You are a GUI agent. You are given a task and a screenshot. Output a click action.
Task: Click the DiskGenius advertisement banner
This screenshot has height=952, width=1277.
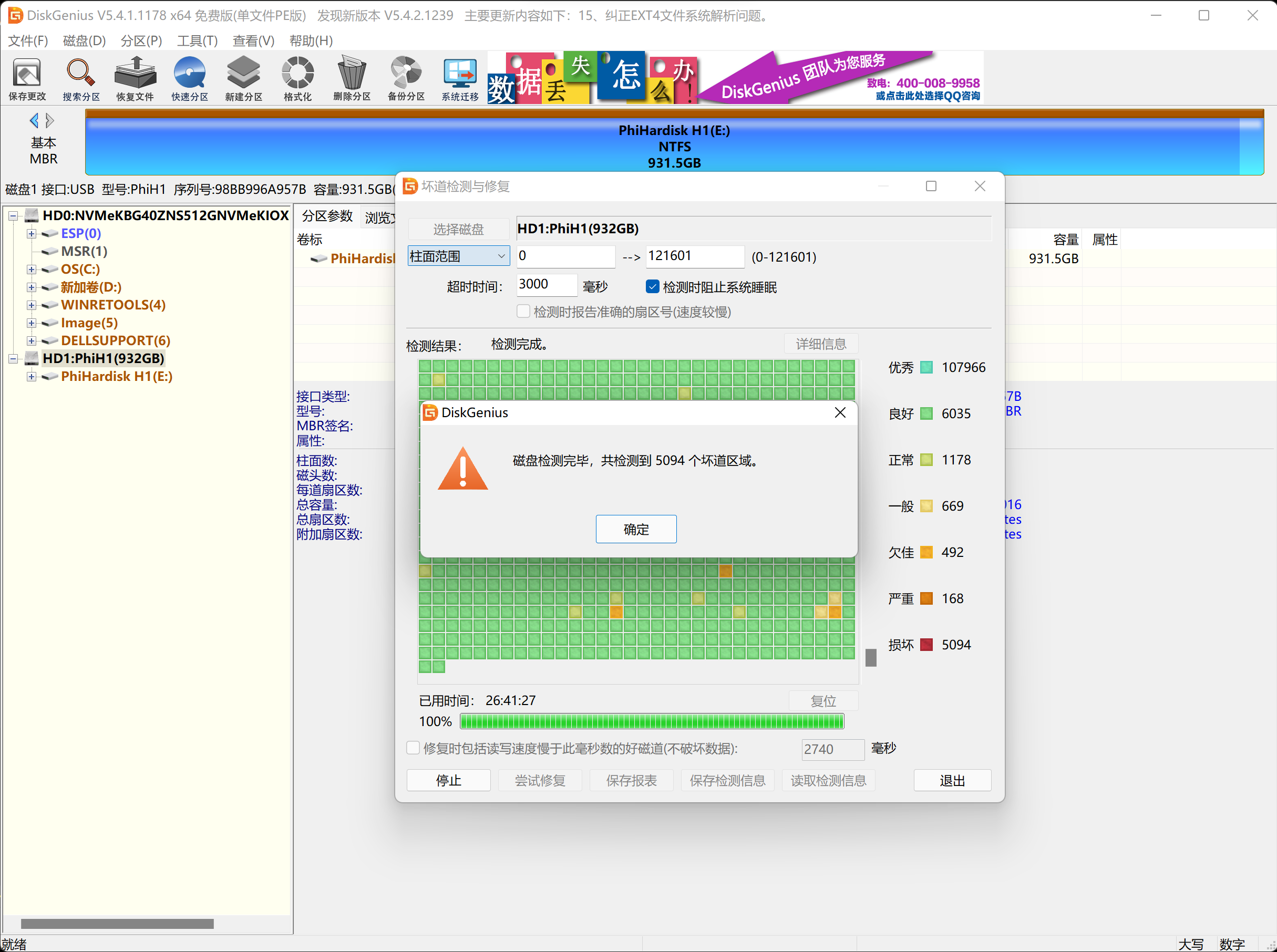coord(735,77)
